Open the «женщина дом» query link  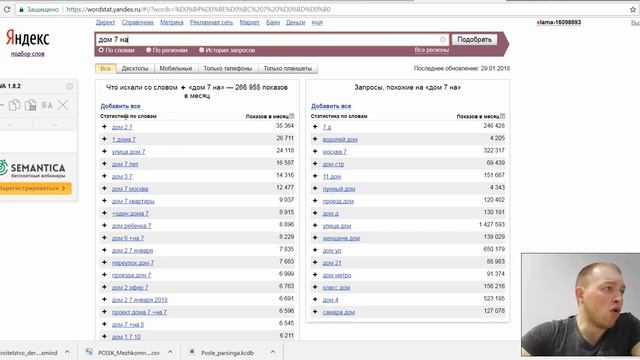coord(341,238)
